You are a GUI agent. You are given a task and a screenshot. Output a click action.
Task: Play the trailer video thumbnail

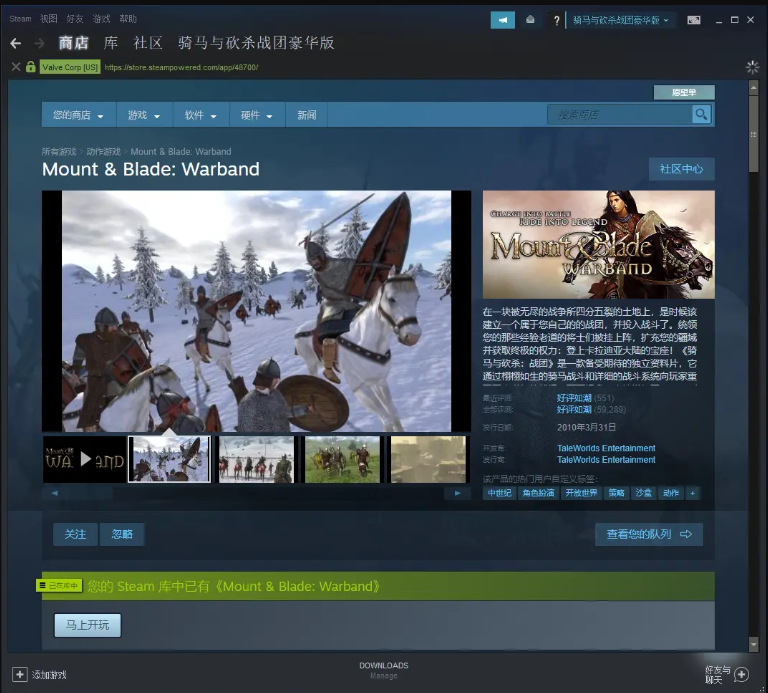[x=84, y=460]
